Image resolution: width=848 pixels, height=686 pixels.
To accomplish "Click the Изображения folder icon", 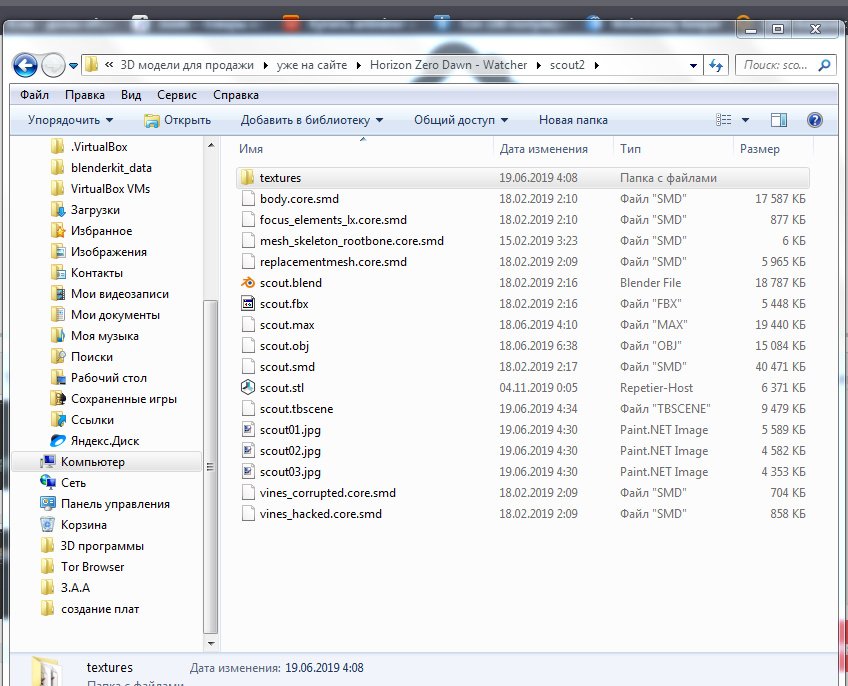I will coord(57,252).
